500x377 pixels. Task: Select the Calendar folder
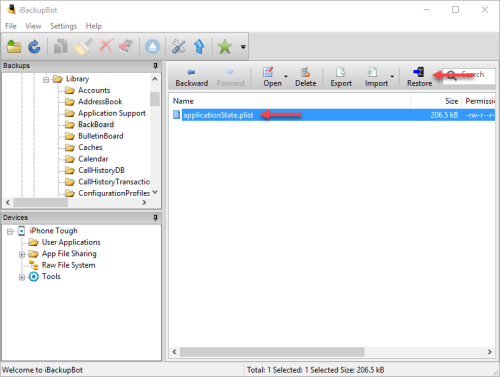point(93,159)
